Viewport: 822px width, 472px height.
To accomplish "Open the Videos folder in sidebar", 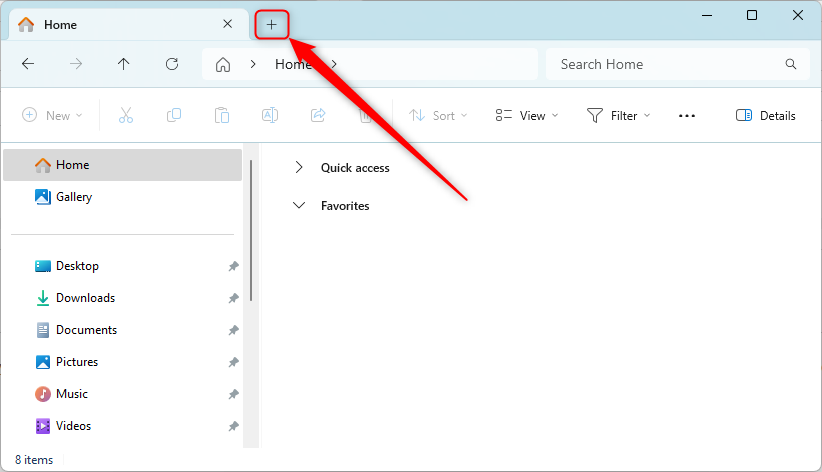I will tap(63, 426).
